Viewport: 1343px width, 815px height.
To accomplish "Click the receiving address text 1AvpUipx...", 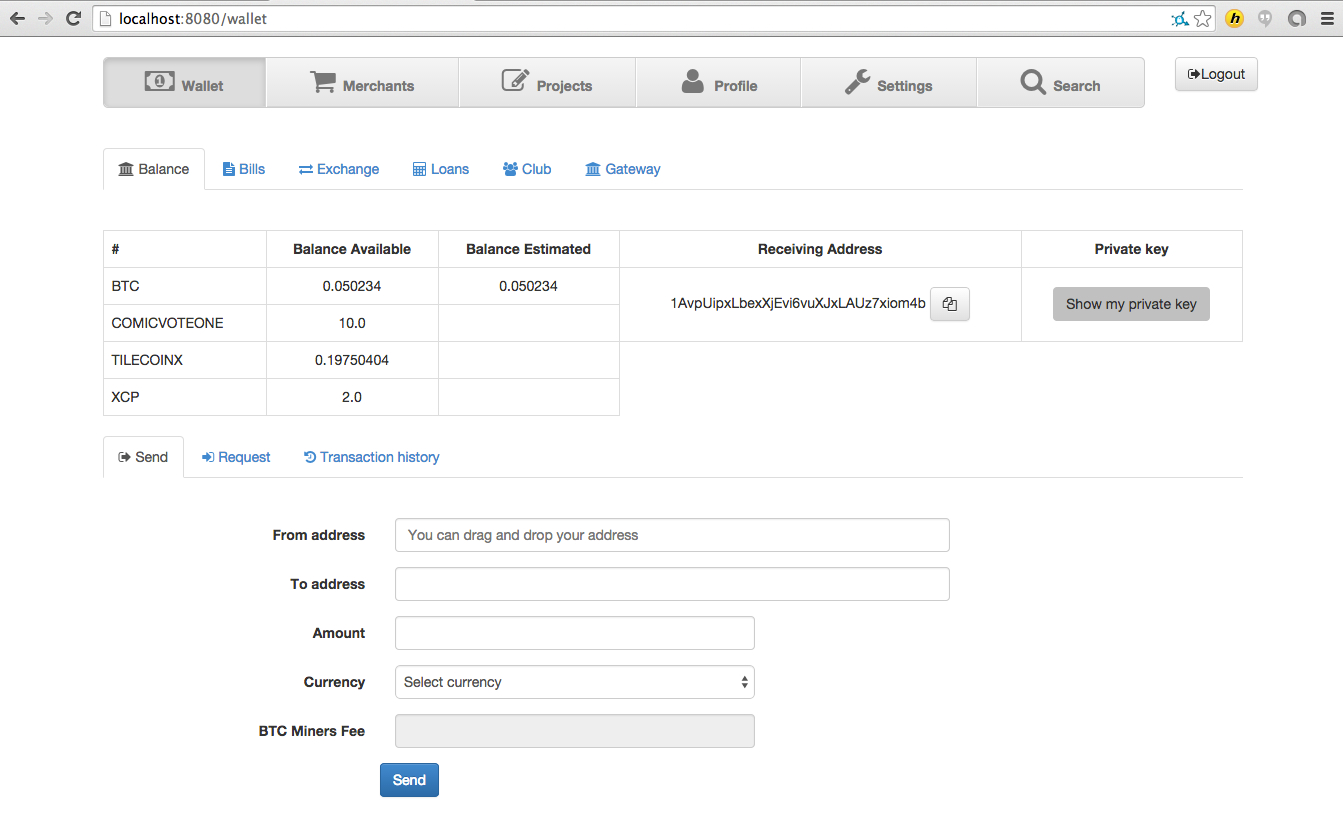I will [798, 303].
